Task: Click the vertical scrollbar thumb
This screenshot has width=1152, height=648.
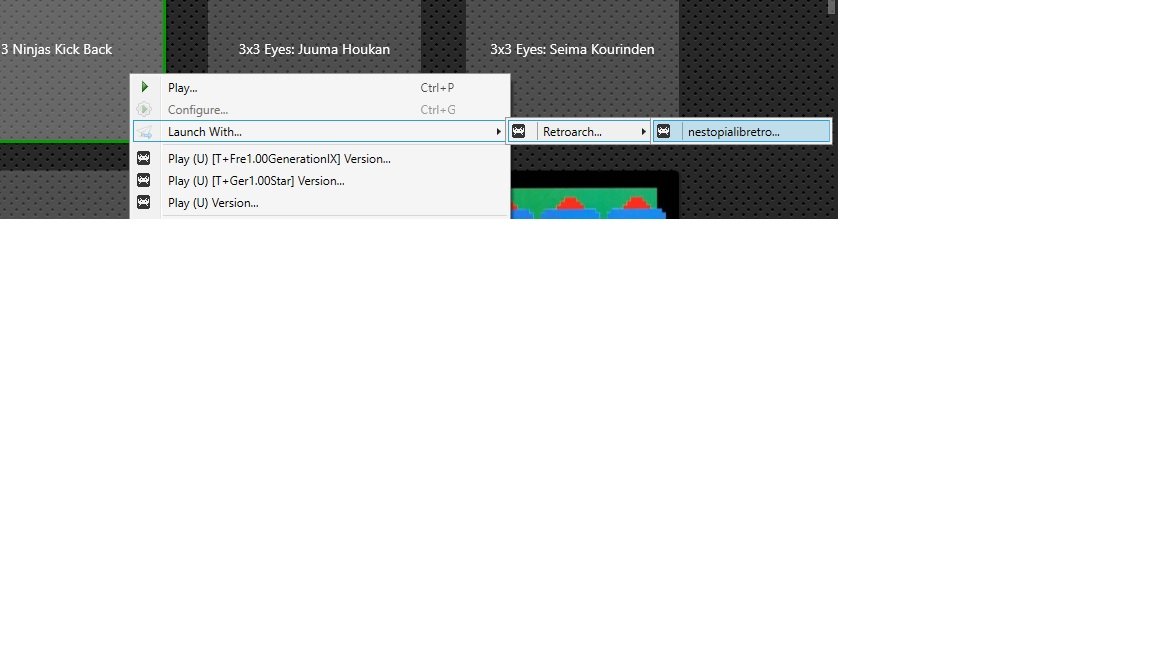Action: tap(832, 7)
